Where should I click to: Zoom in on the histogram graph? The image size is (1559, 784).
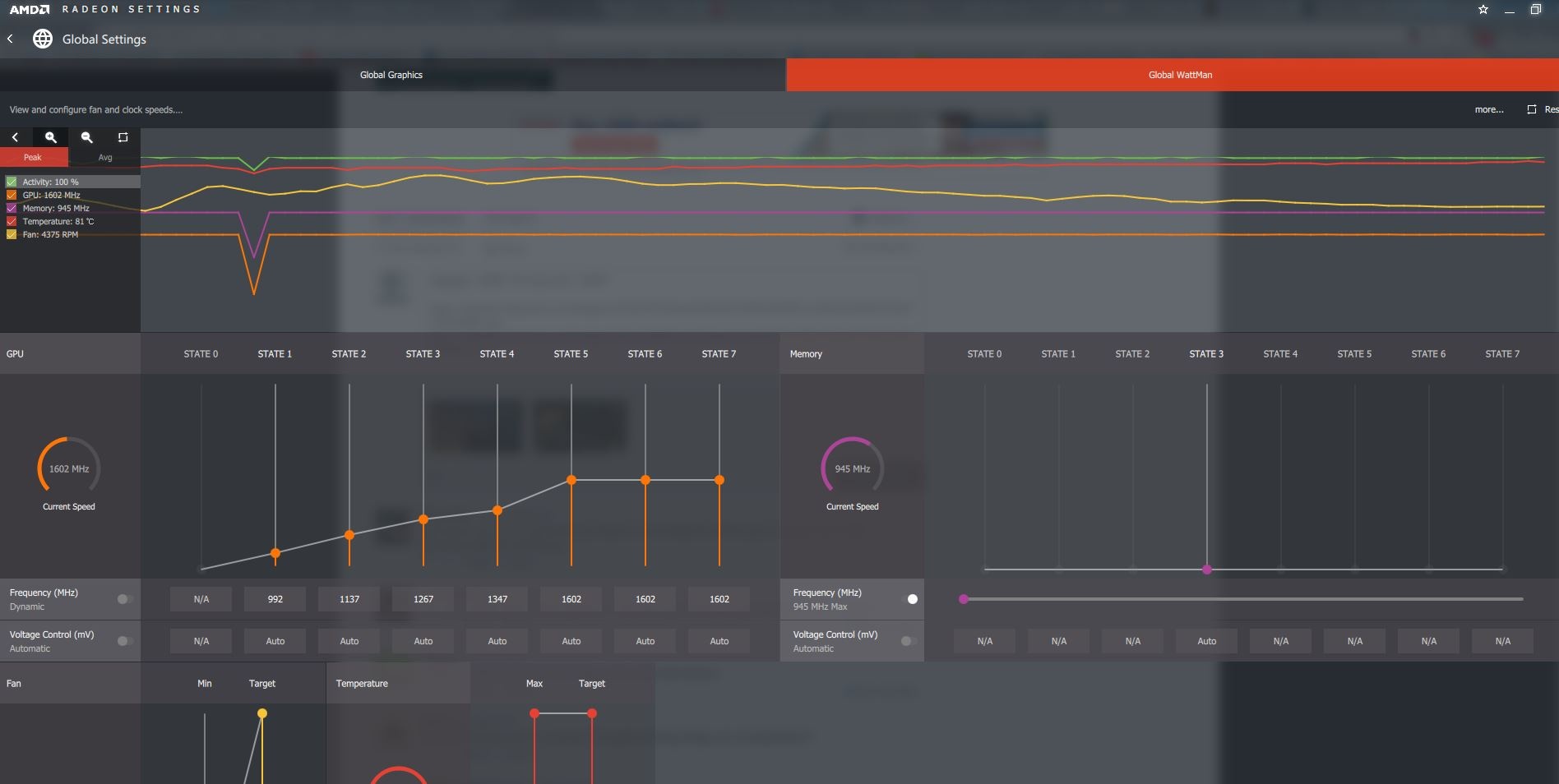51,137
